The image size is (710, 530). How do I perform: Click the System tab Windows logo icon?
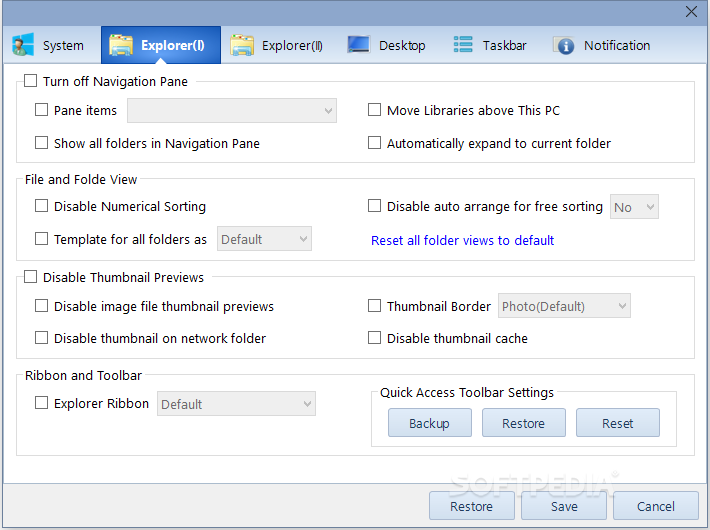point(22,45)
